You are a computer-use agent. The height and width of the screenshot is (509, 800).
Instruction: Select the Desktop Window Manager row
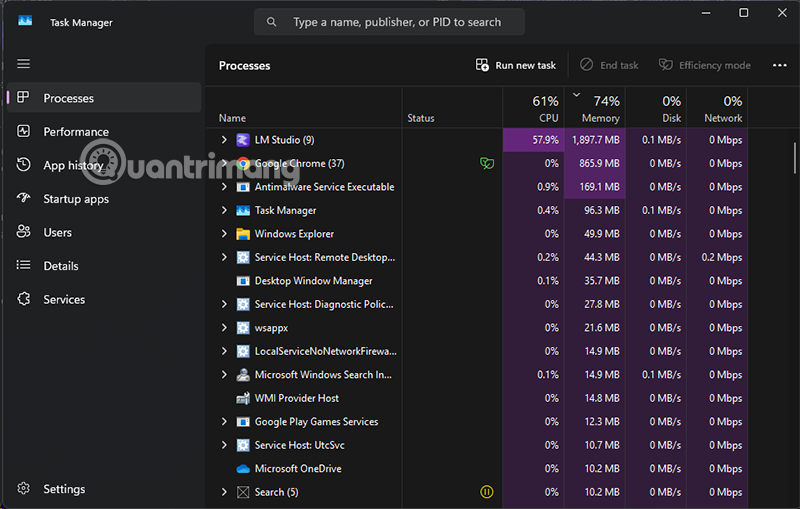[x=477, y=281]
